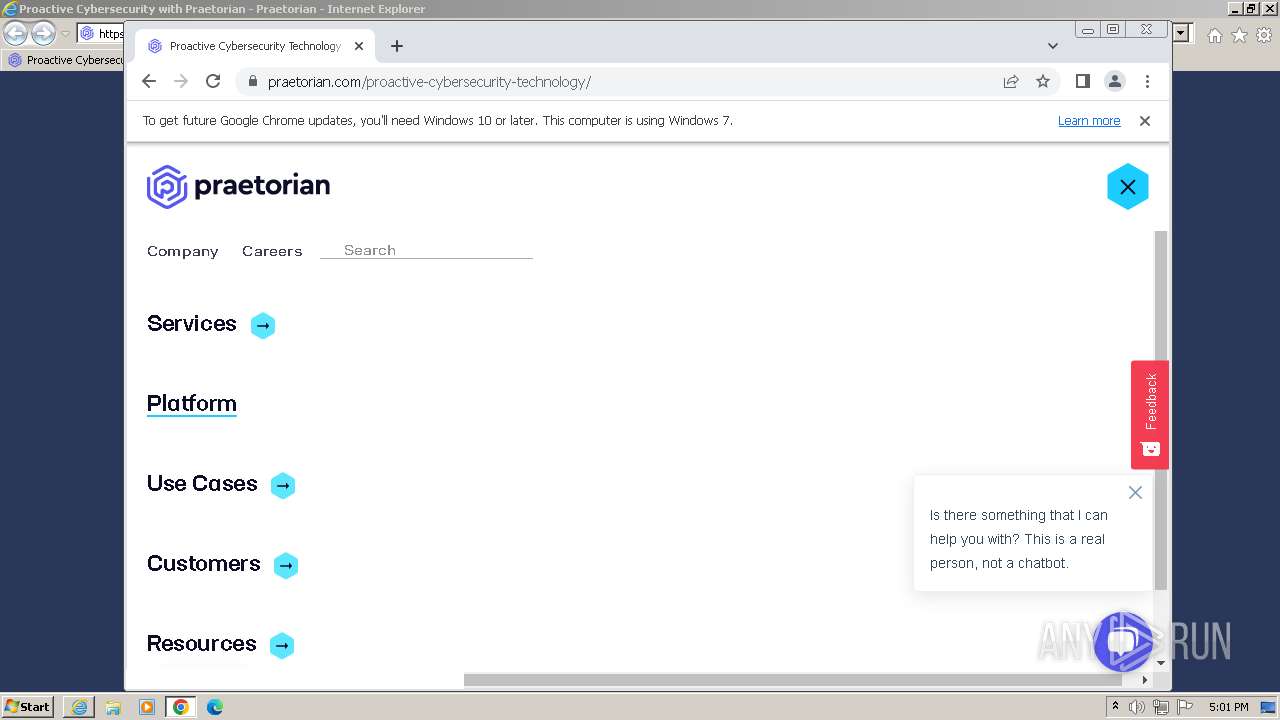Open the chat bubble widget

(x=1123, y=642)
